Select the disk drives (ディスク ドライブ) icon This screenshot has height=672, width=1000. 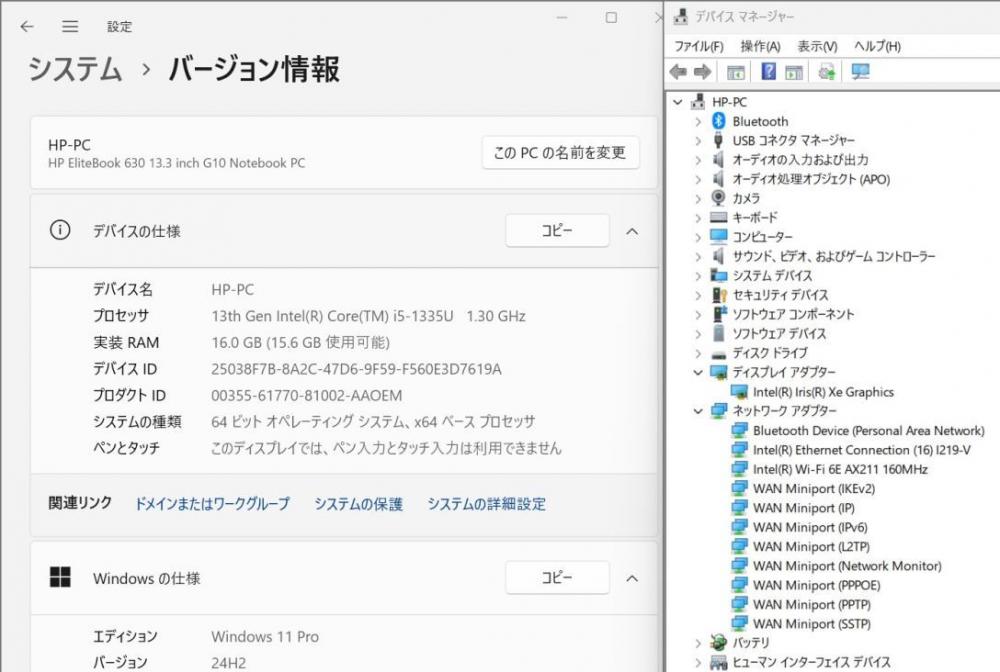[x=719, y=354]
